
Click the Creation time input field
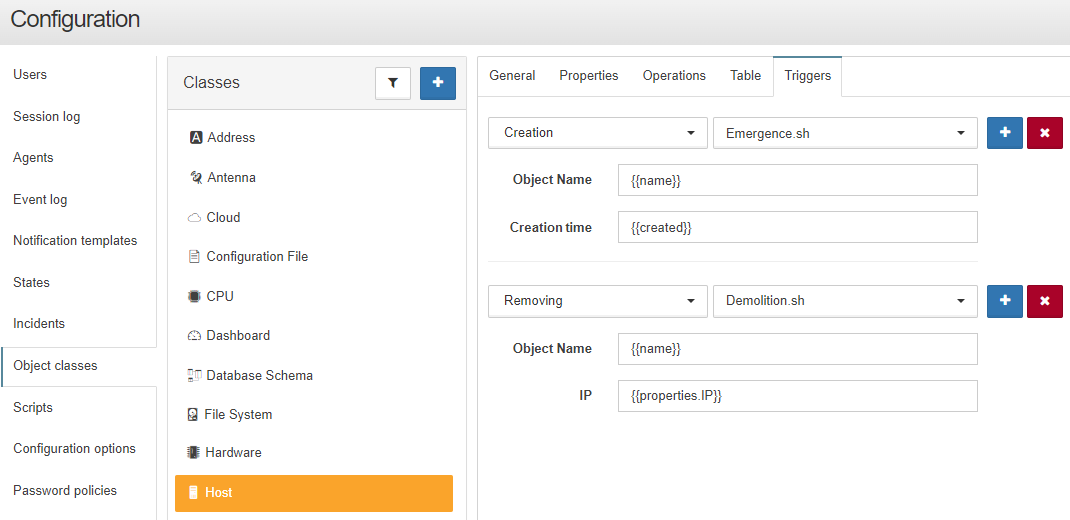[x=798, y=227]
